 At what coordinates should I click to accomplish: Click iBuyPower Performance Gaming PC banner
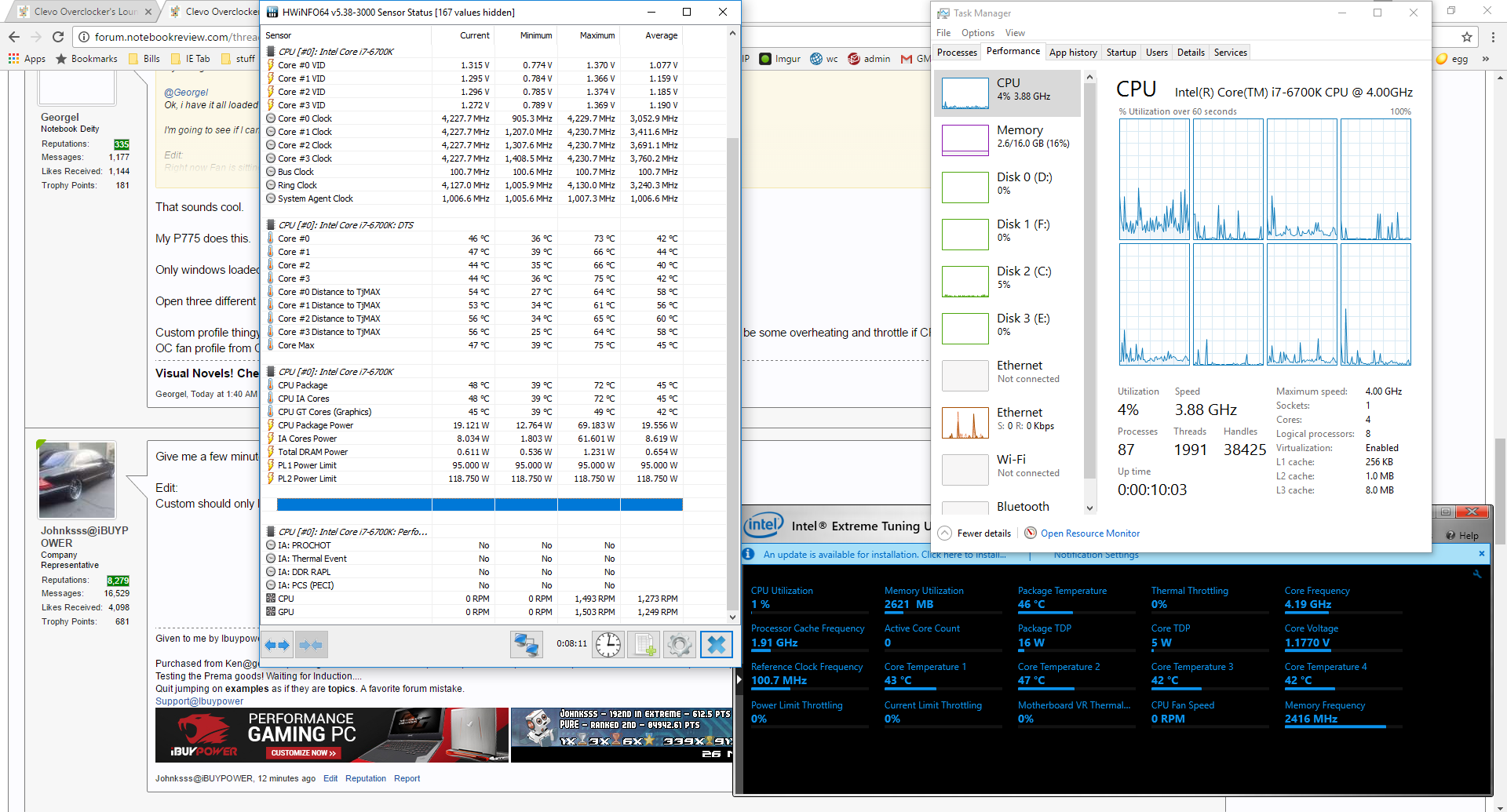(x=332, y=735)
